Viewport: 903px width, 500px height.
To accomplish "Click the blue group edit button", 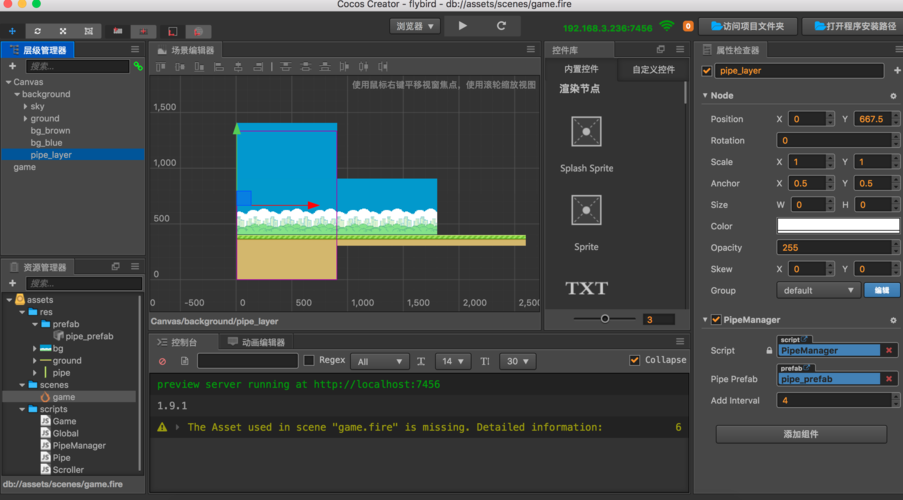I will tap(882, 290).
